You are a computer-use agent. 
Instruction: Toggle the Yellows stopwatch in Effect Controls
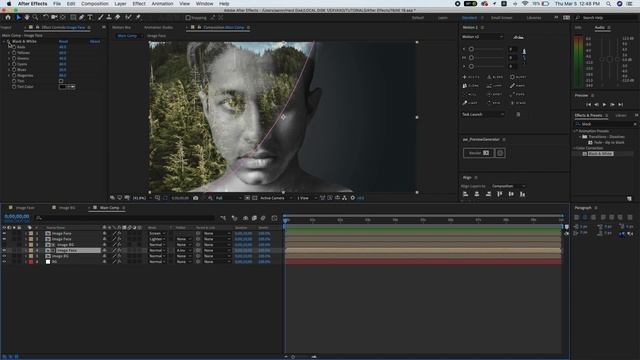click(x=14, y=53)
